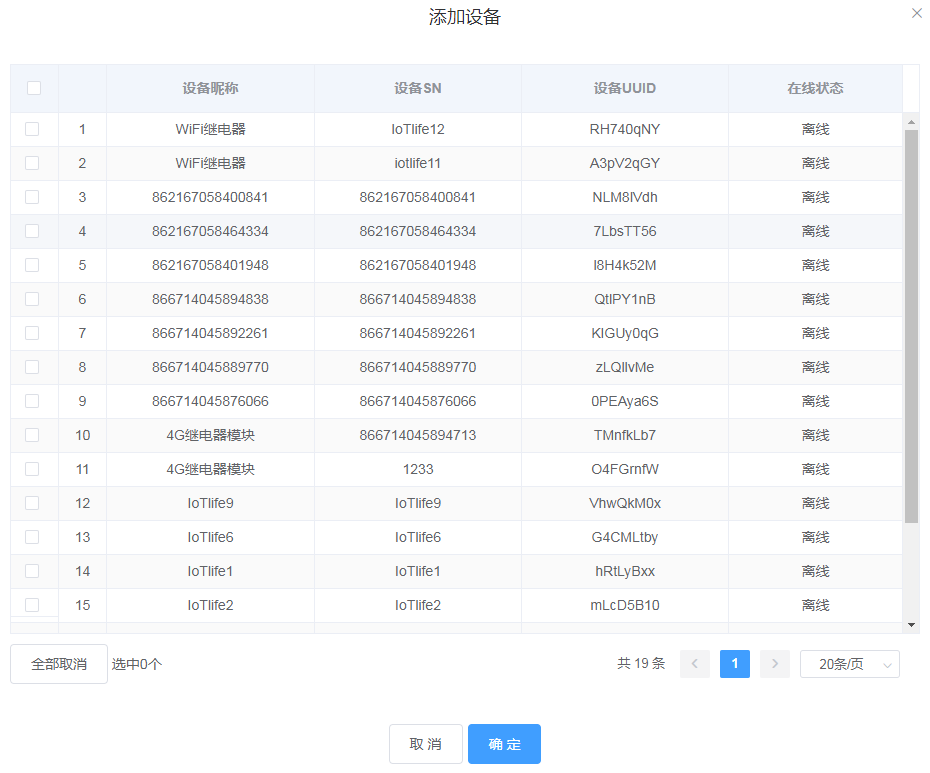This screenshot has height=773, width=930.
Task: Check row 14 IoTlife1 checkbox
Action: (x=32, y=571)
